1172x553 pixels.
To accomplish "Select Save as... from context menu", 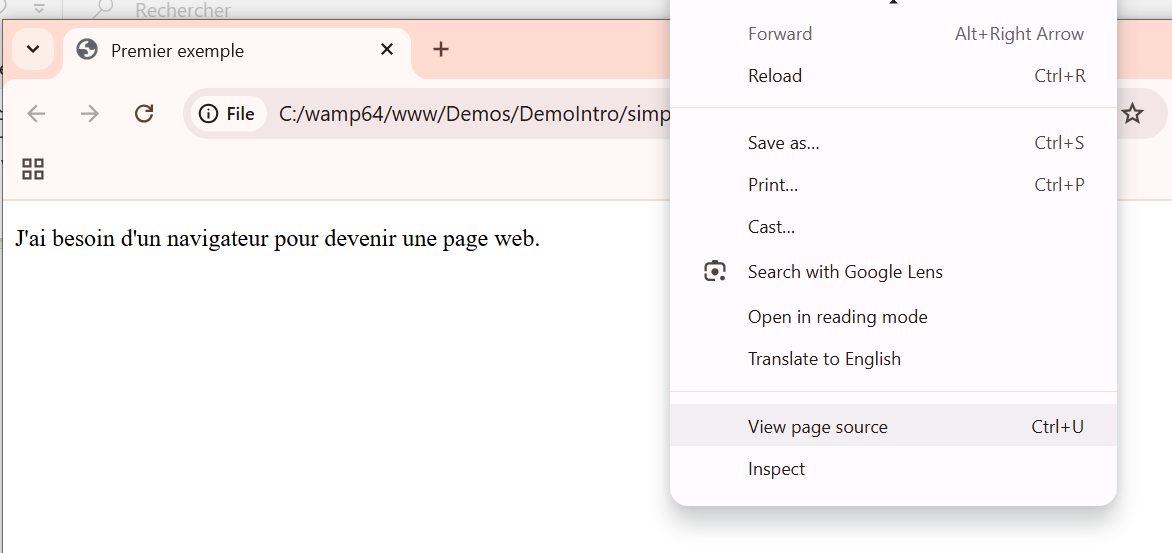I will coord(893,143).
